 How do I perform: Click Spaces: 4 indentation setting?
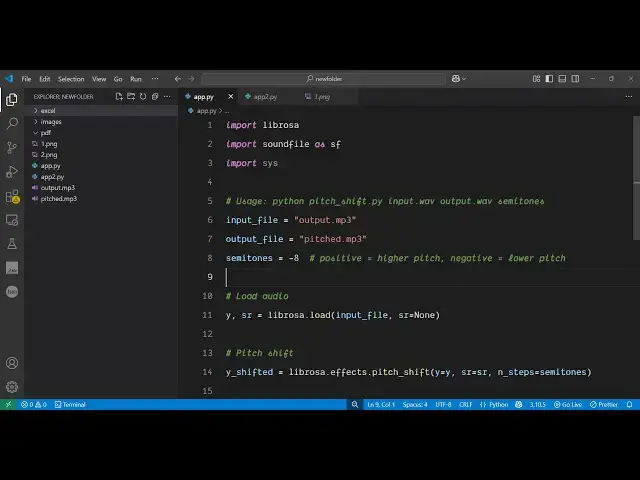click(415, 404)
